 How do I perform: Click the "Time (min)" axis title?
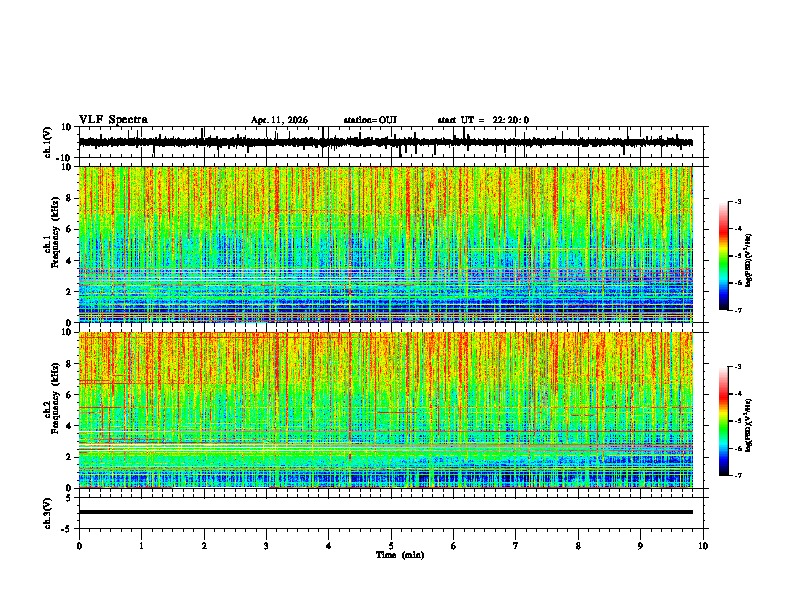tap(400, 555)
